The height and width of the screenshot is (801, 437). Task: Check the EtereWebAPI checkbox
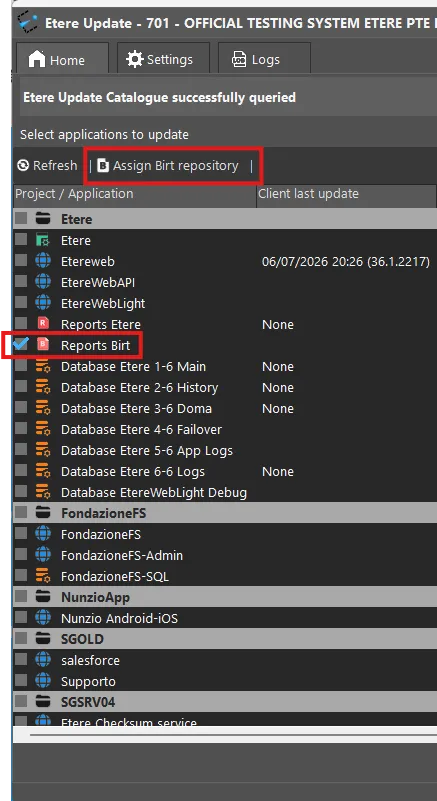tap(21, 281)
